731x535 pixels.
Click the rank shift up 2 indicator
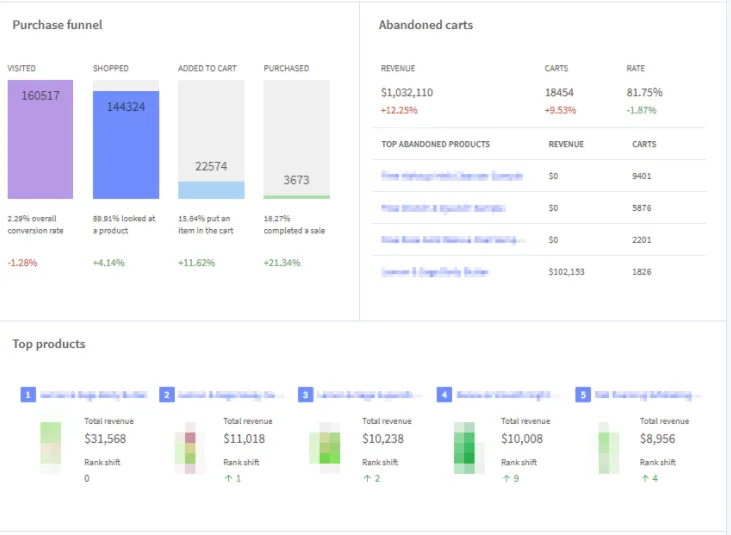(x=372, y=478)
